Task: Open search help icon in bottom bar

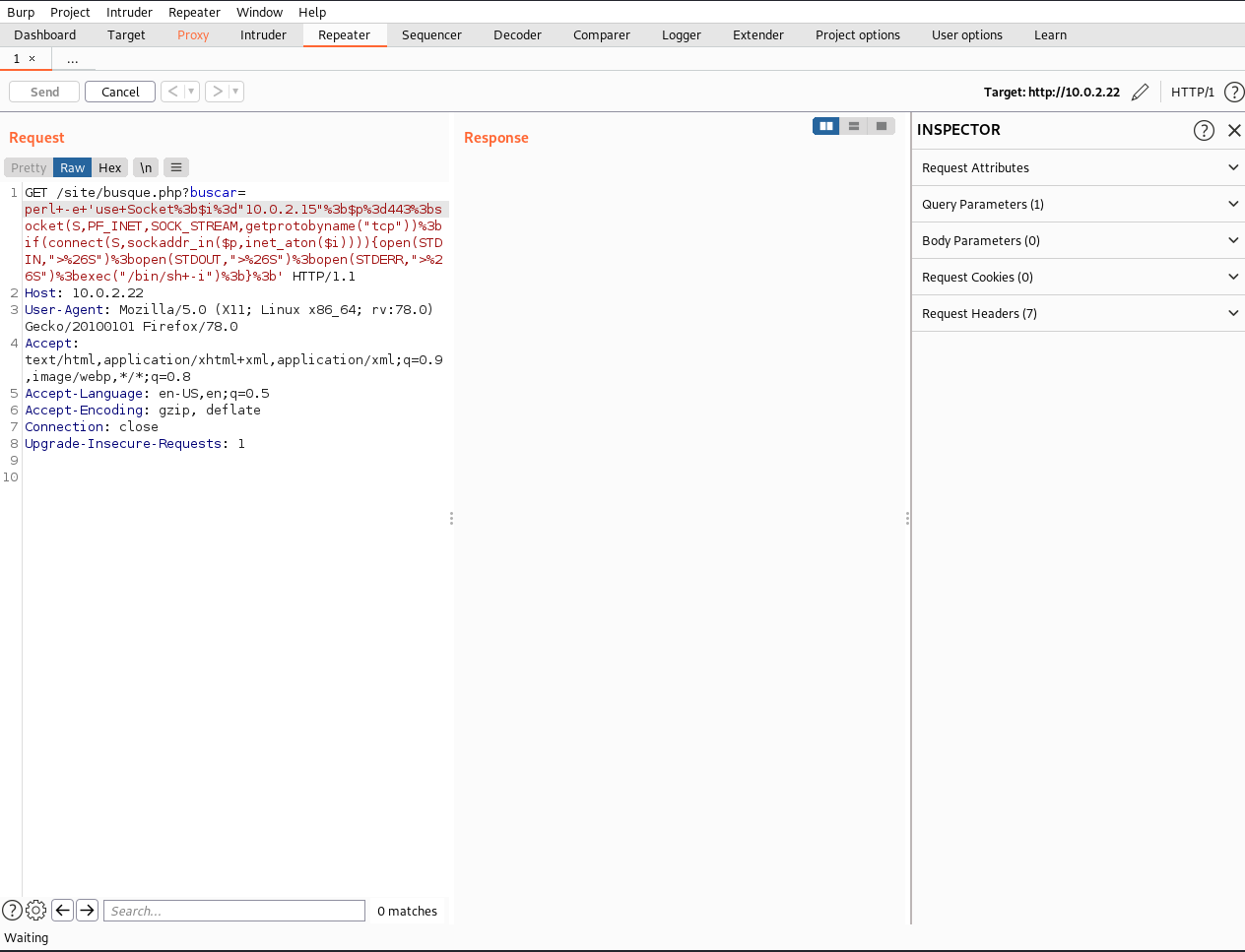Action: pyautogui.click(x=12, y=910)
